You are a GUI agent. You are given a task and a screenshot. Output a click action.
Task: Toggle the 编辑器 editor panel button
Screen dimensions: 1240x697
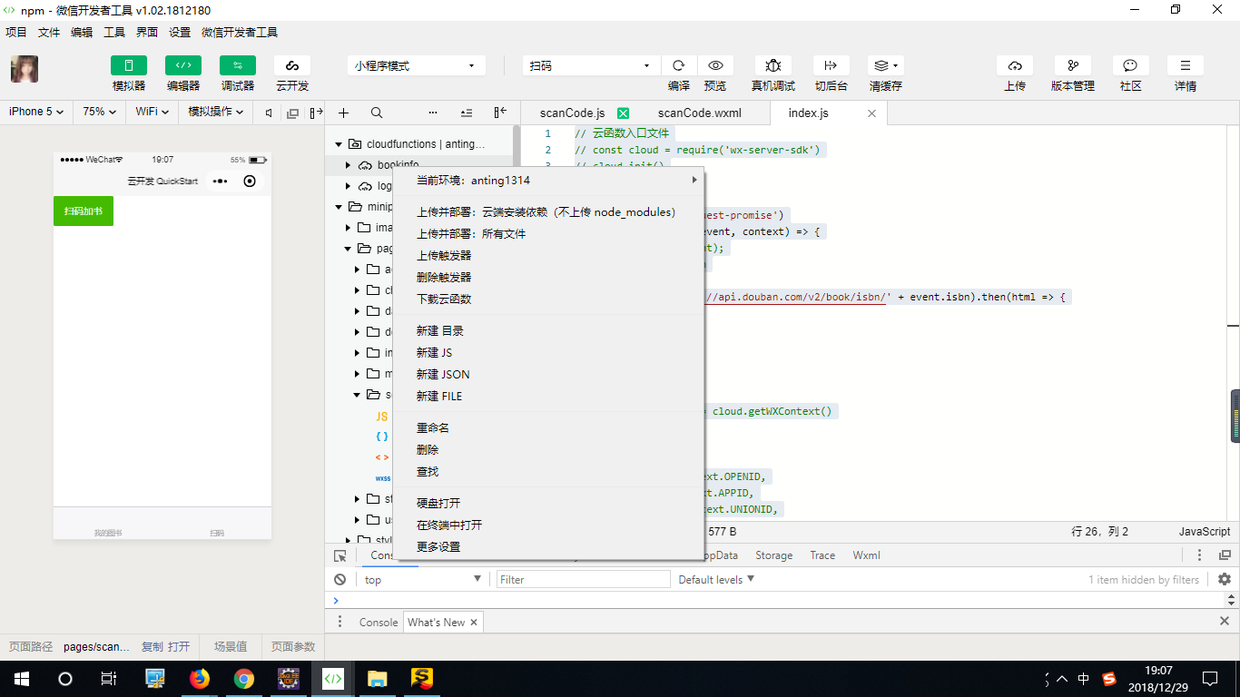pyautogui.click(x=183, y=65)
